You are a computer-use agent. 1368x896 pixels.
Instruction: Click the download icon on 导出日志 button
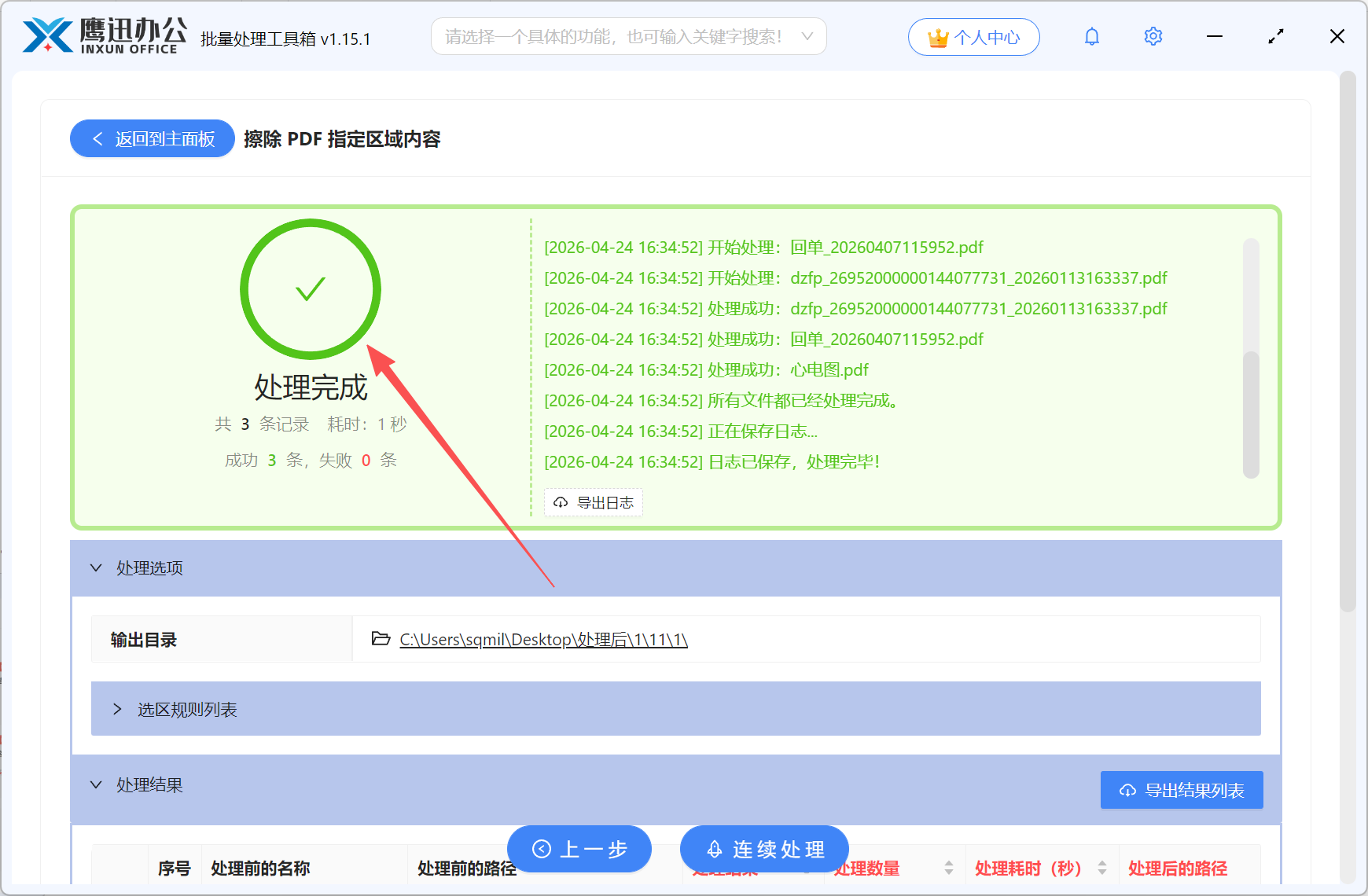click(x=560, y=502)
